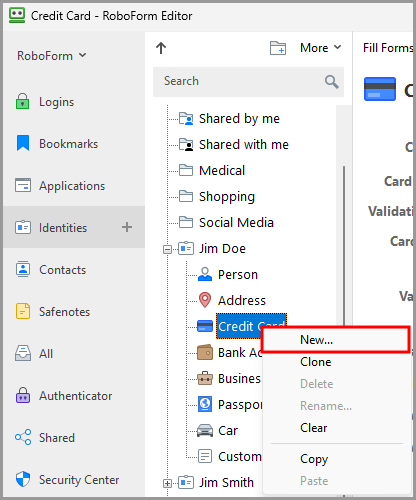Click the Logins padlock icon

pos(22,101)
